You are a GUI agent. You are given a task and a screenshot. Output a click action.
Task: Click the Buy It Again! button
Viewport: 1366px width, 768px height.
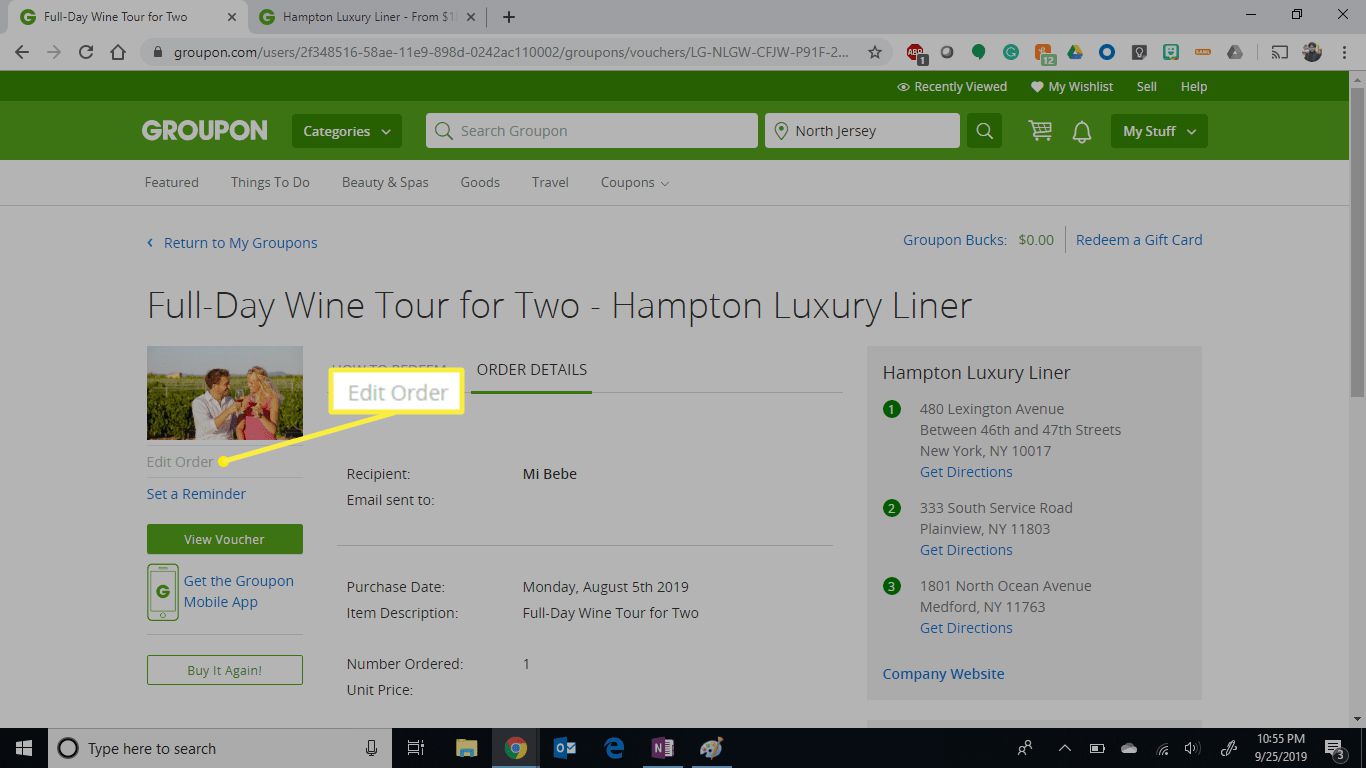(225, 670)
